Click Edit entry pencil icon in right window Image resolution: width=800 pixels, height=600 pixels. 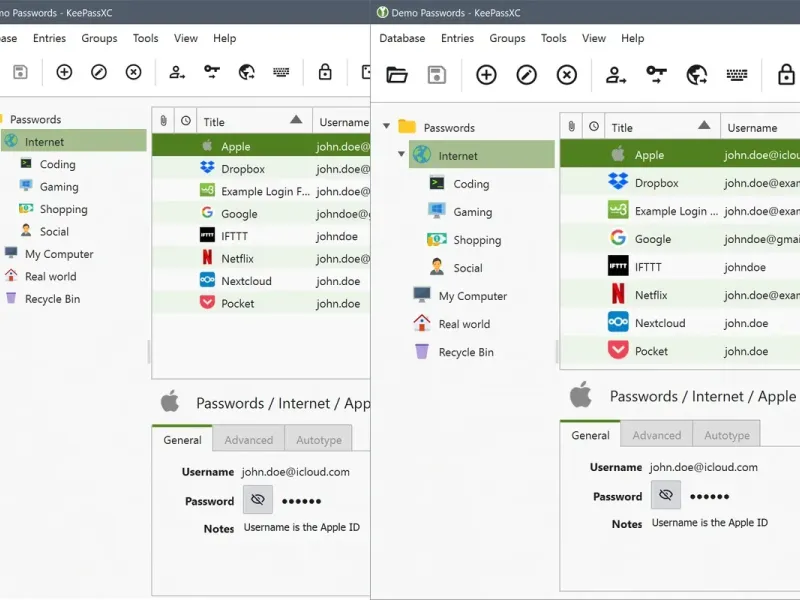tap(526, 74)
